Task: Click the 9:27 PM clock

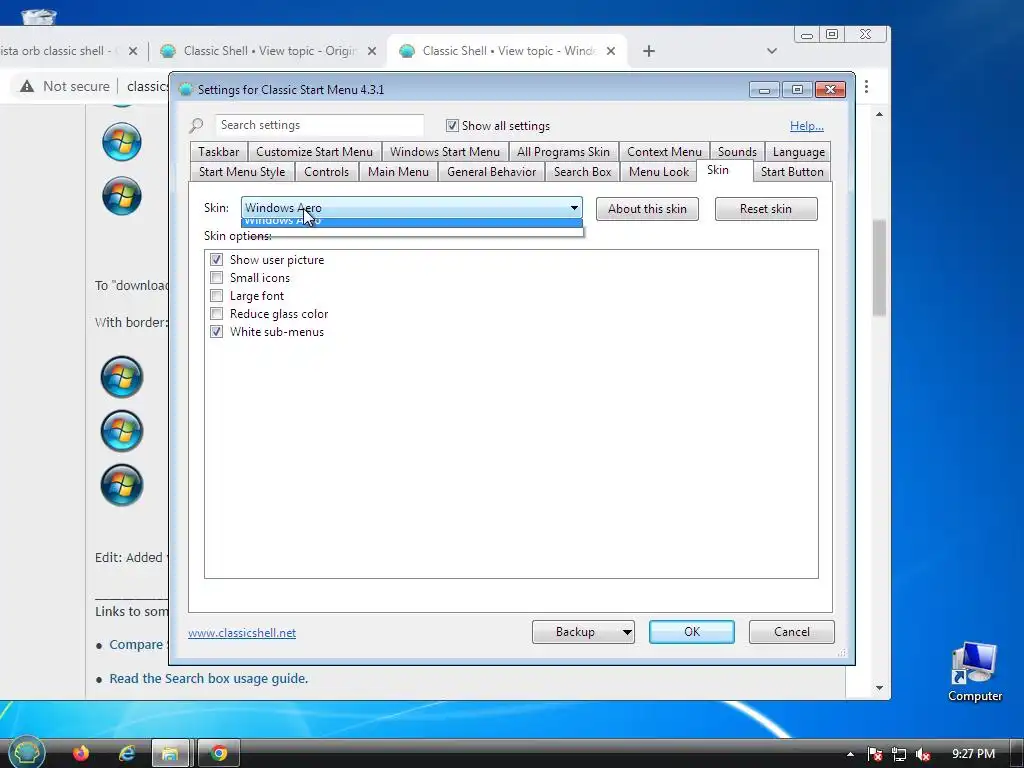Action: (x=973, y=754)
